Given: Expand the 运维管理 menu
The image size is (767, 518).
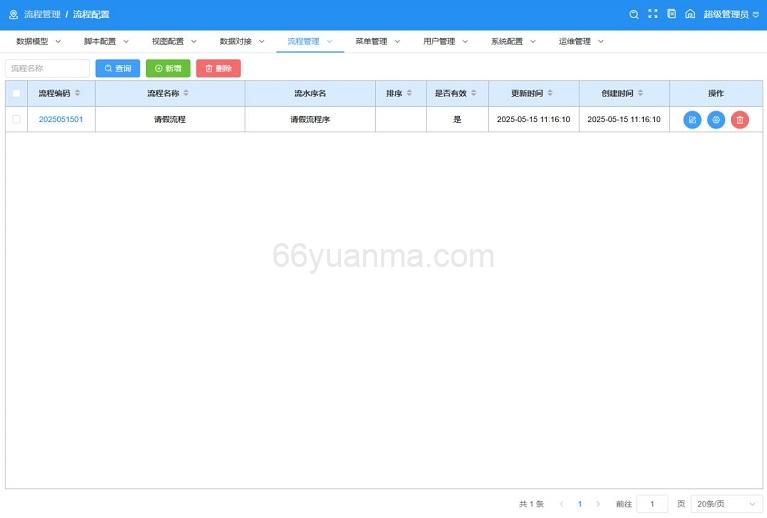Looking at the screenshot, I should click(x=581, y=42).
